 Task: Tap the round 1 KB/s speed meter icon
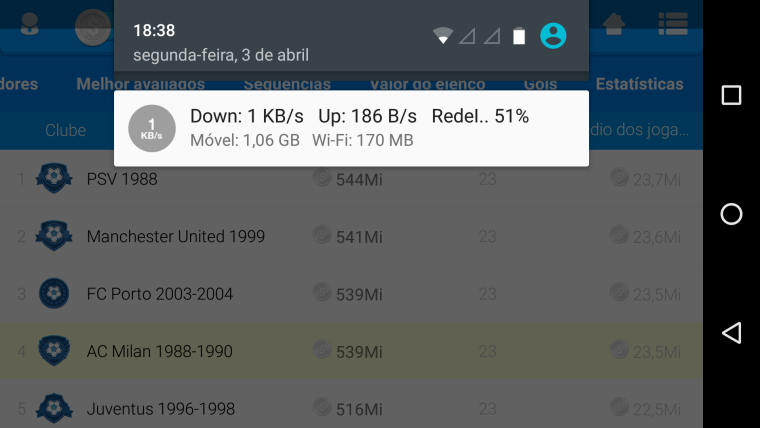(x=152, y=128)
